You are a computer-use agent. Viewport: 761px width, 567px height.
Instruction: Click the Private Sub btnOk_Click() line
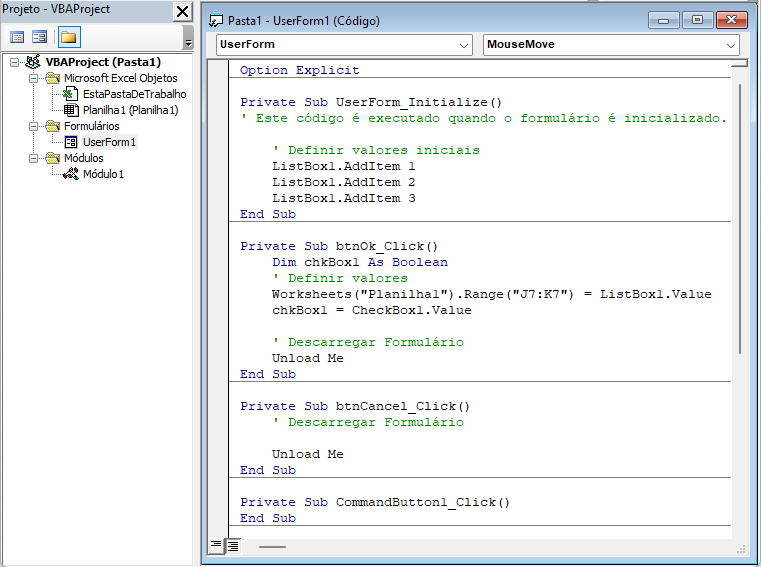[x=339, y=246]
